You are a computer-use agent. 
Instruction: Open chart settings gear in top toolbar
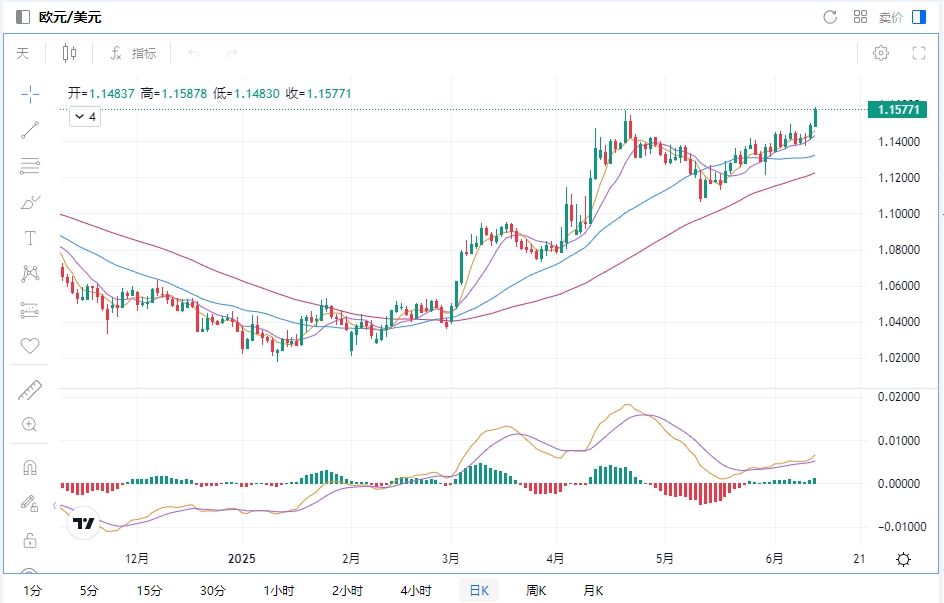pyautogui.click(x=881, y=53)
